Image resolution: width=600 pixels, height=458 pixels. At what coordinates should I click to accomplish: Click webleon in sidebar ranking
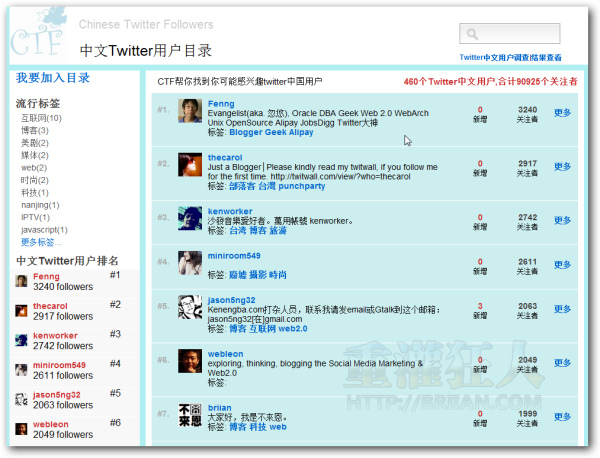coord(51,424)
